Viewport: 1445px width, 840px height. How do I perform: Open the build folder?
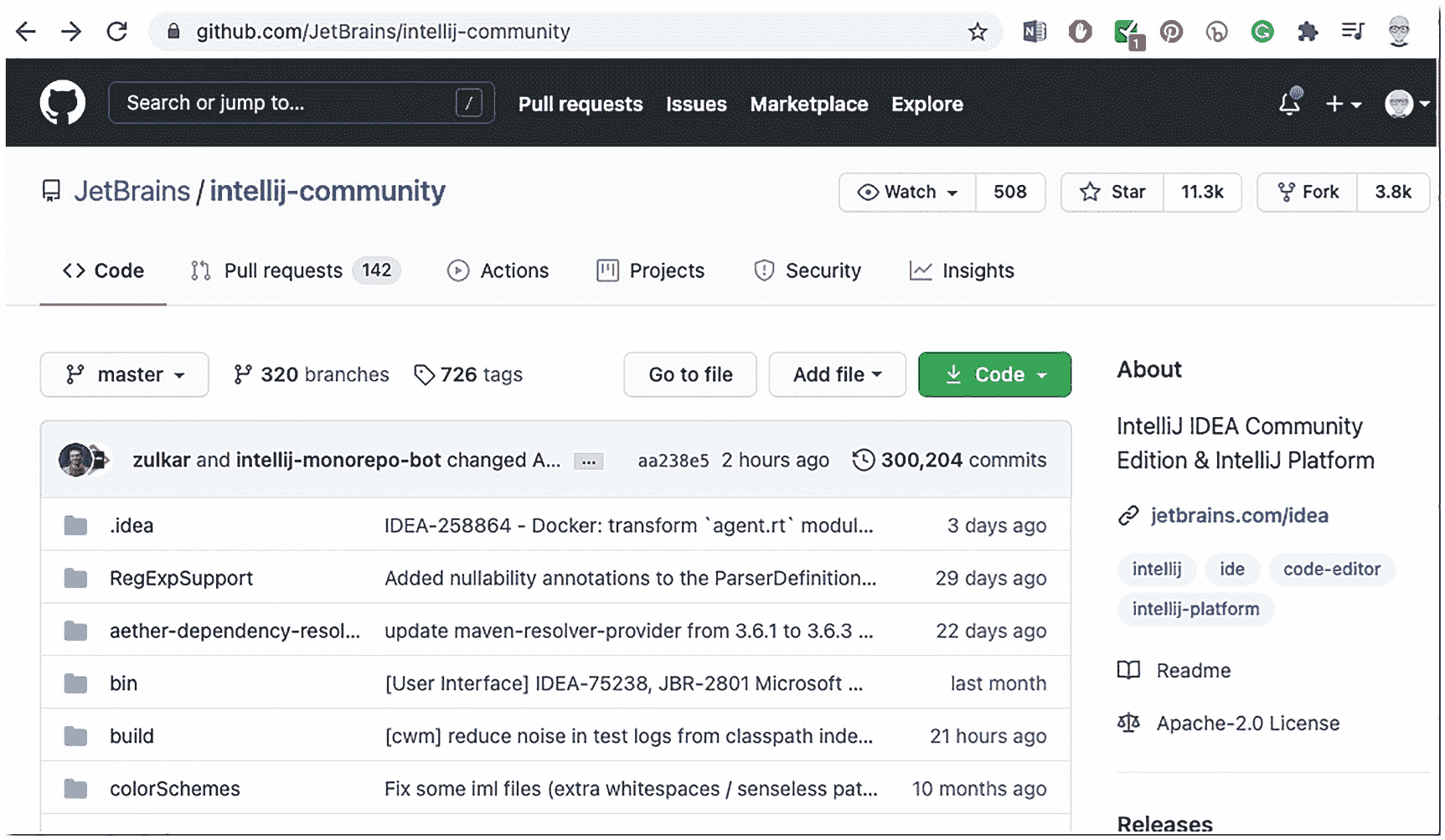pos(132,736)
